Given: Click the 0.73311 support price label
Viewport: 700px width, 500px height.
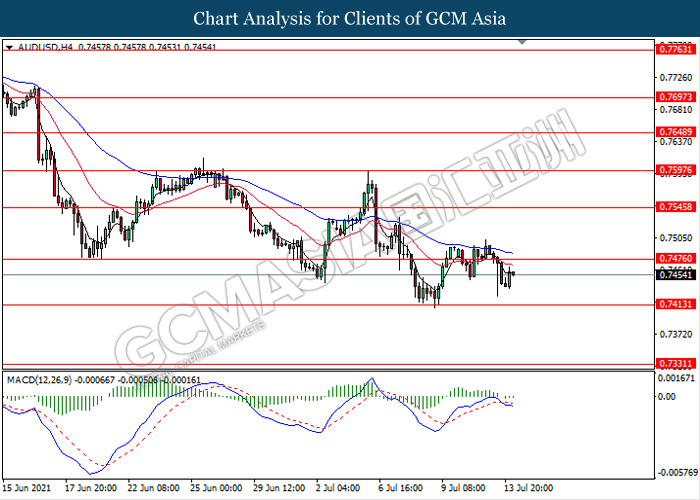Looking at the screenshot, I should coord(676,364).
